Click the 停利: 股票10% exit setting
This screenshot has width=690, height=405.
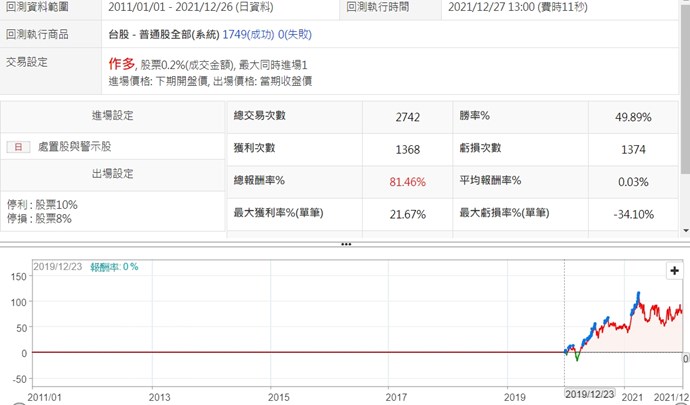42,204
